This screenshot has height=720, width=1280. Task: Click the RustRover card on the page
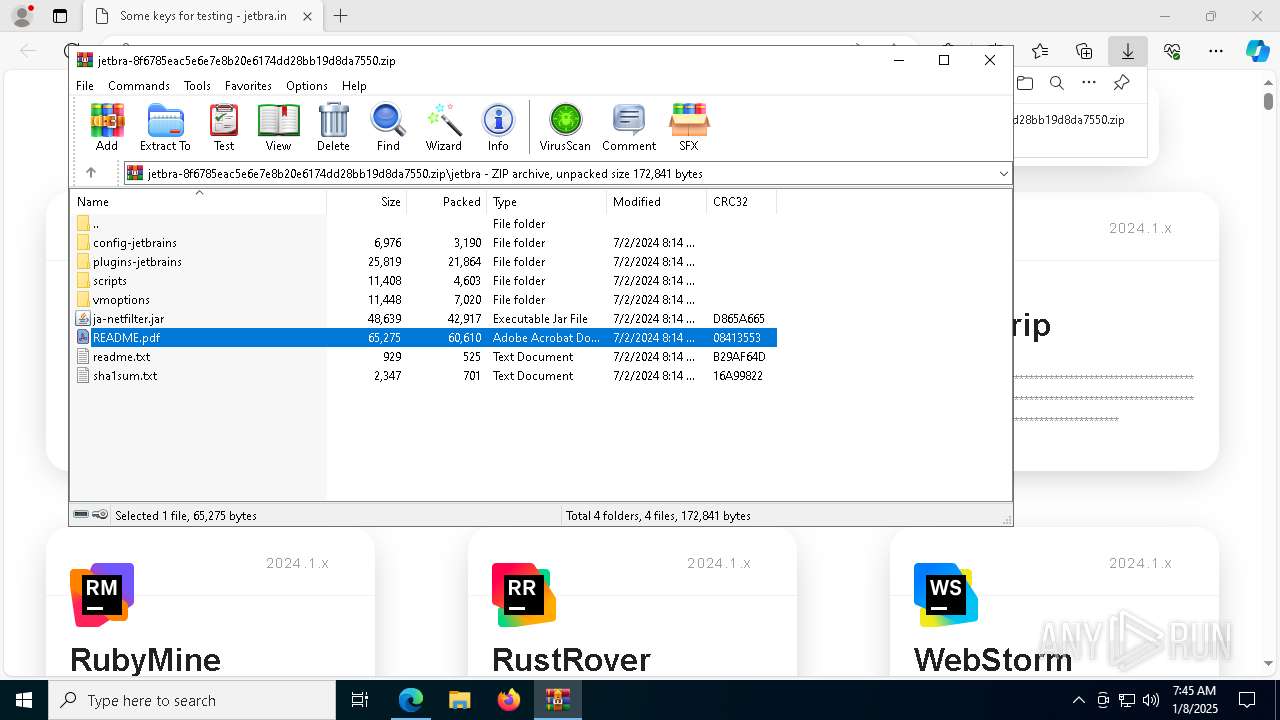(632, 603)
